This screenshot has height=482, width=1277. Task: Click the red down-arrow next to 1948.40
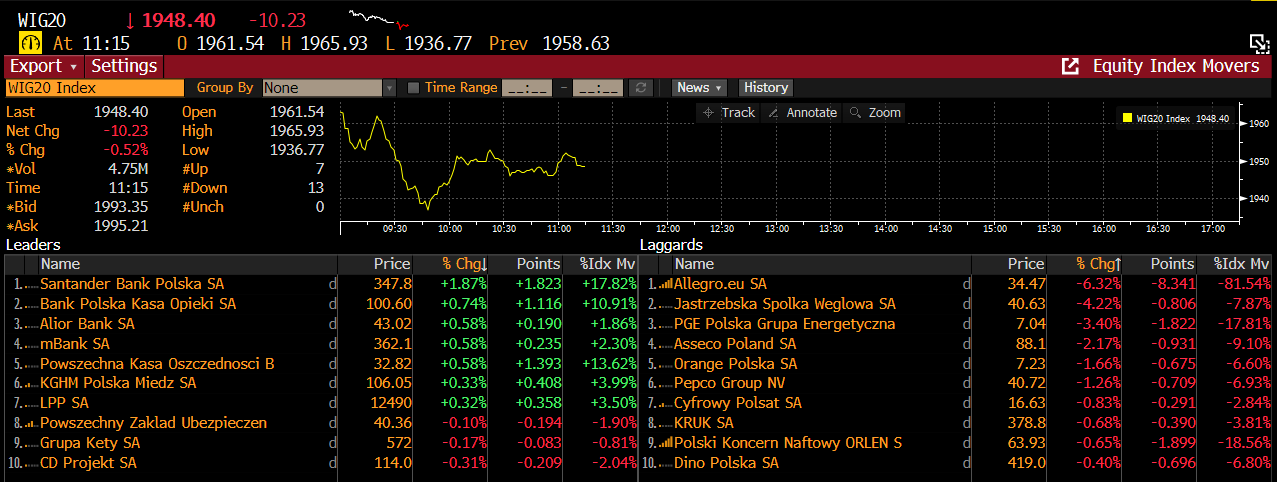click(x=130, y=20)
